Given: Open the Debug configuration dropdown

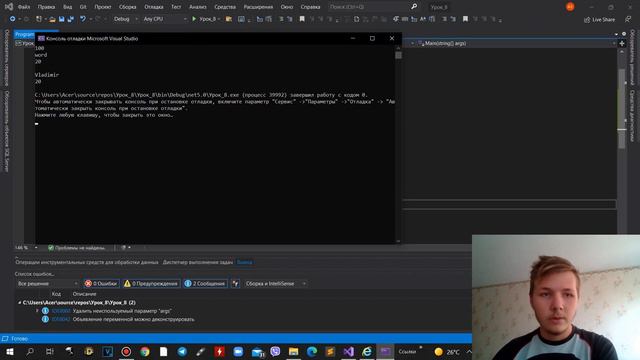Looking at the screenshot, I should [x=126, y=19].
